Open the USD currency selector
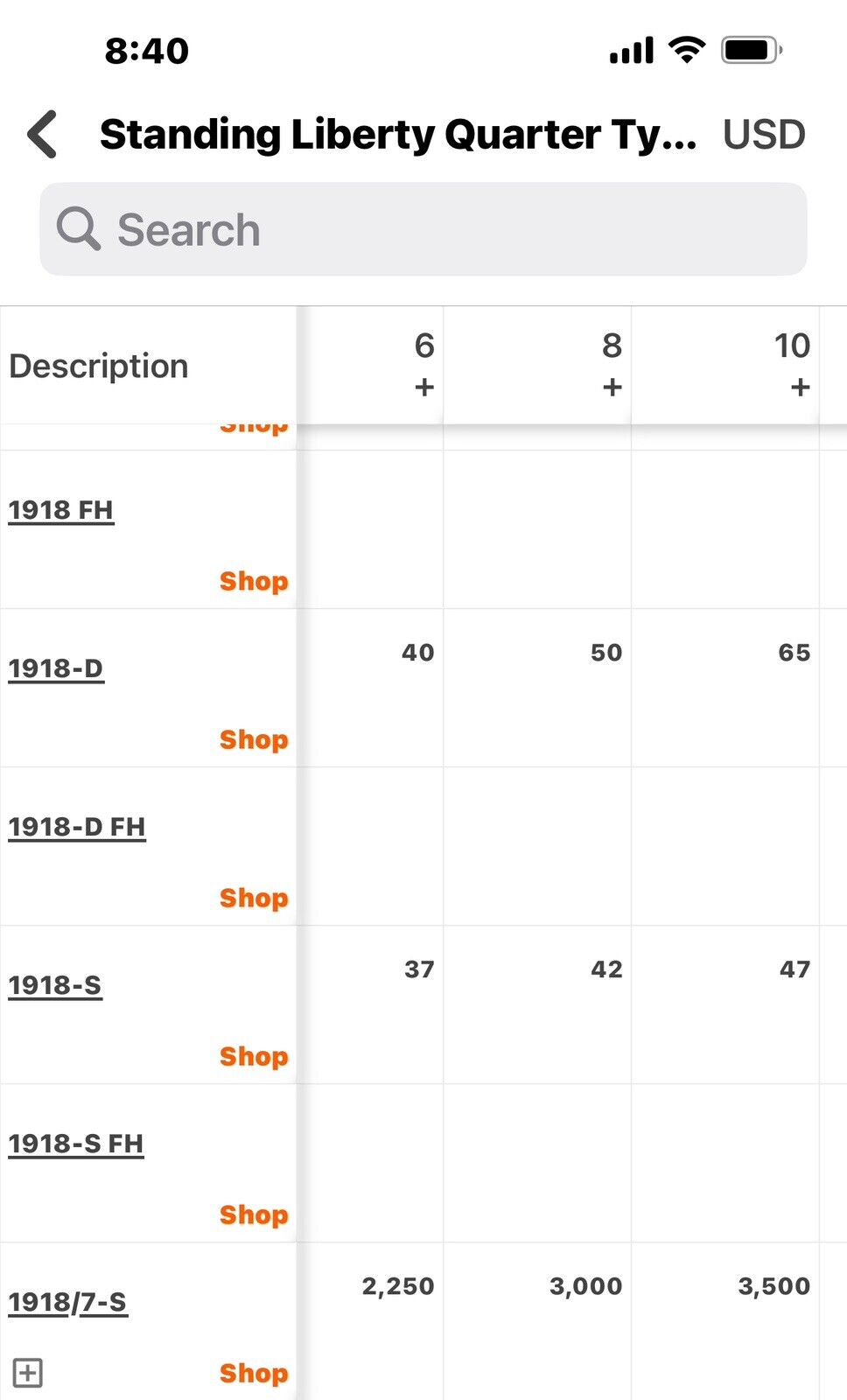The height and width of the screenshot is (1400, 847). coord(764,135)
